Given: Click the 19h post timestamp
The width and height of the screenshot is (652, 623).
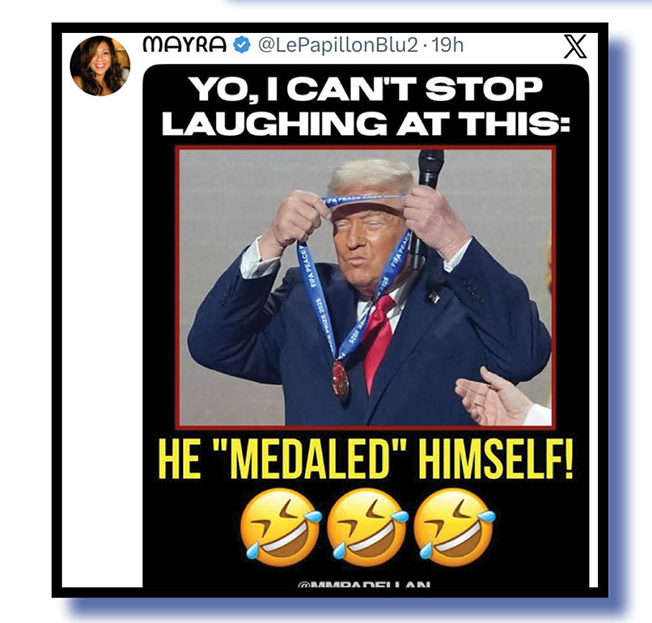Looking at the screenshot, I should (x=447, y=44).
